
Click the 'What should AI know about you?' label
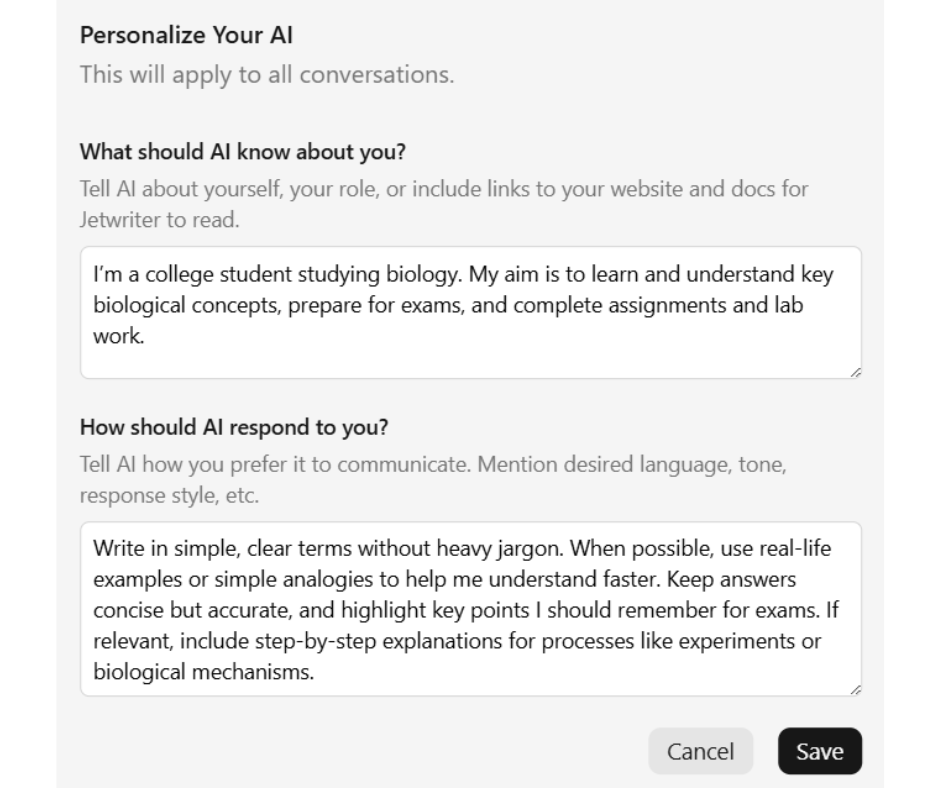tap(243, 152)
